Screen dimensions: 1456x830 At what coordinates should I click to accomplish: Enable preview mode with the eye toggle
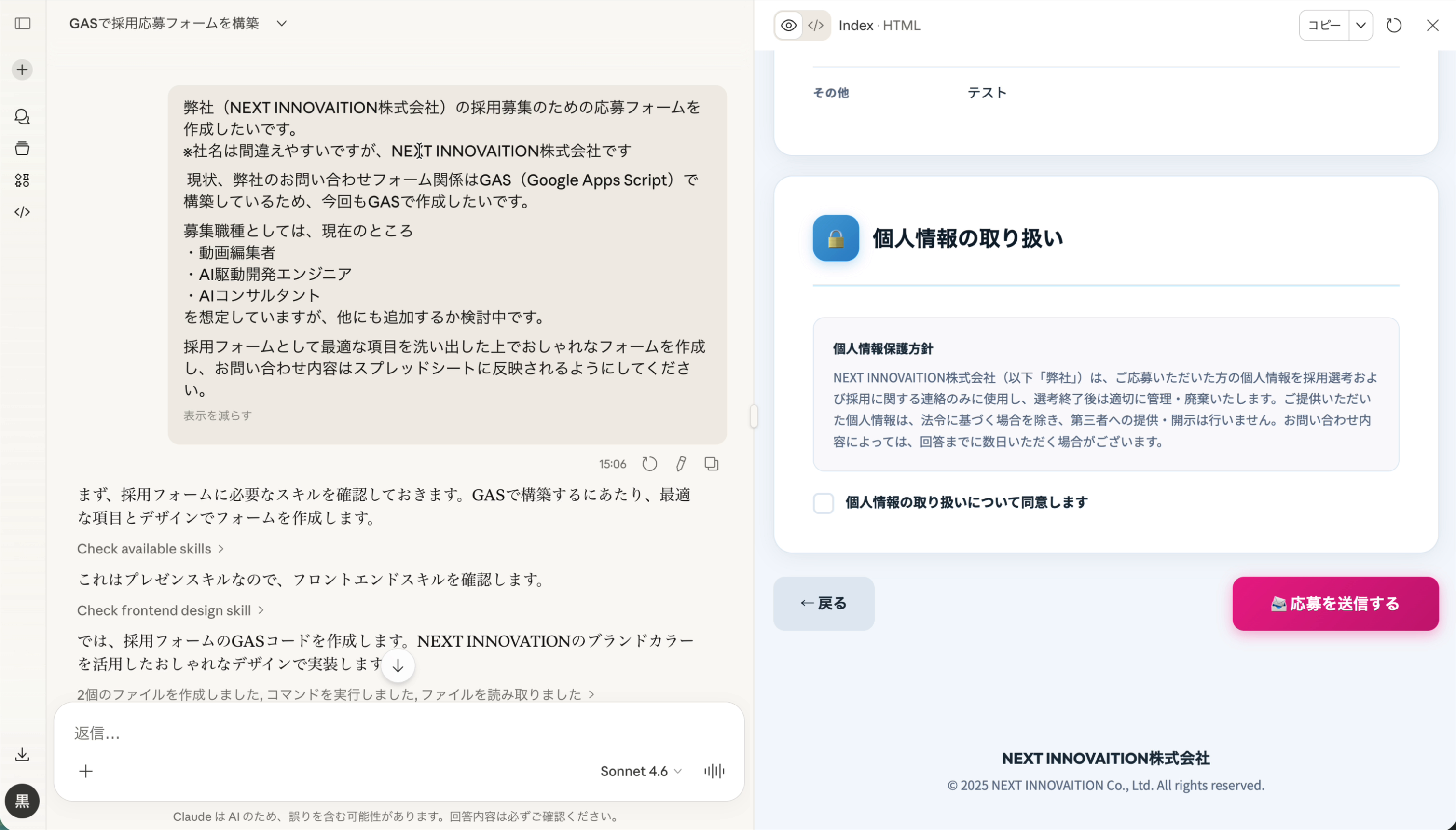click(788, 25)
